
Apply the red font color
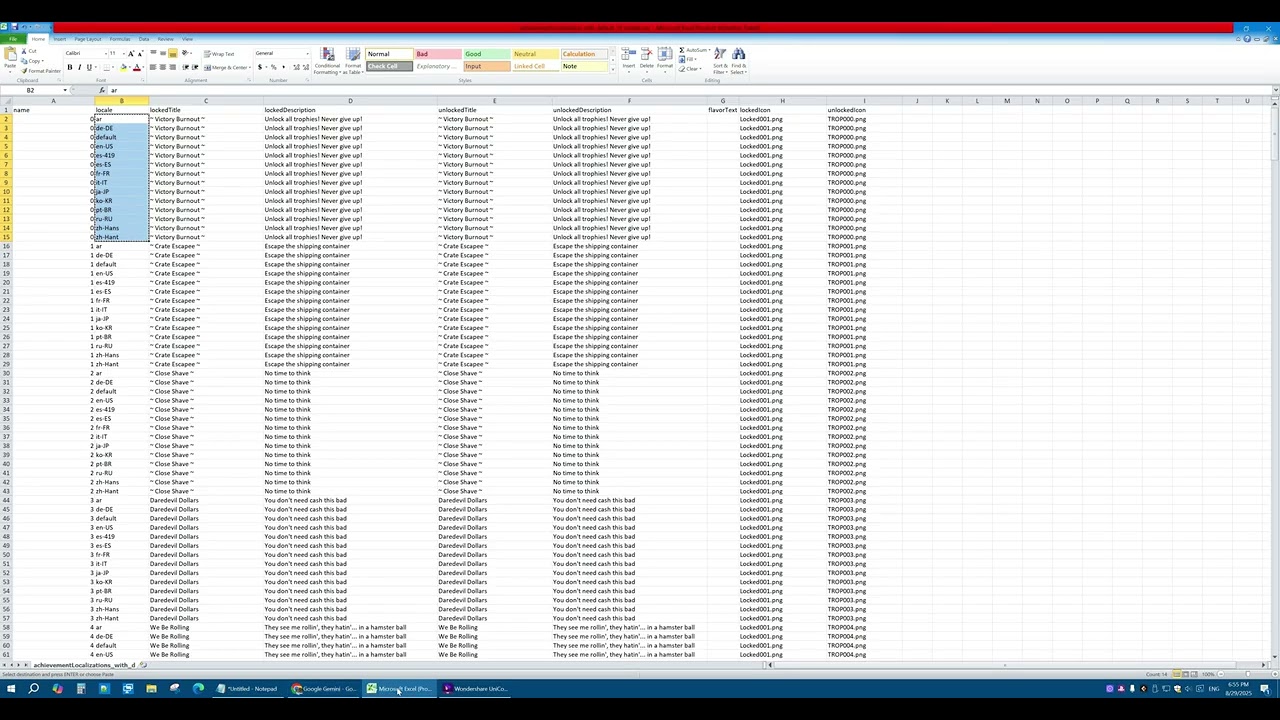click(137, 67)
